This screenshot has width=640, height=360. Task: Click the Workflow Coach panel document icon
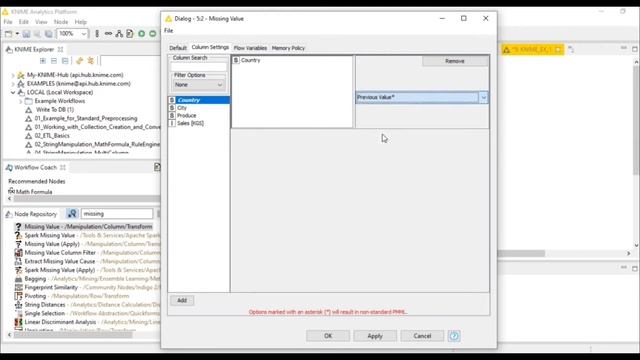click(157, 167)
